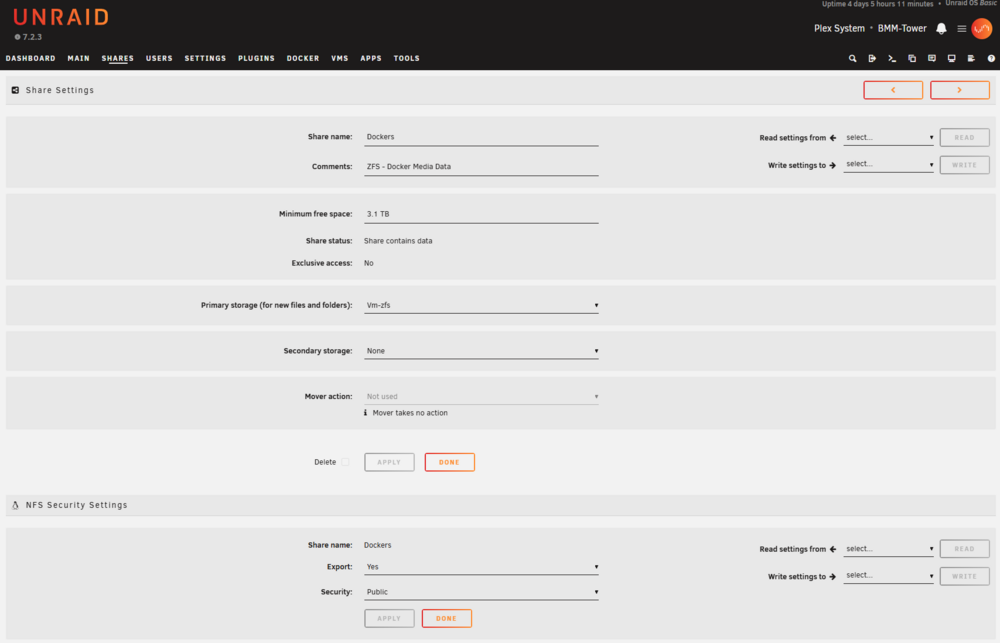This screenshot has height=643, width=1000.
Task: Open the Primary storage dropdown
Action: pos(481,306)
